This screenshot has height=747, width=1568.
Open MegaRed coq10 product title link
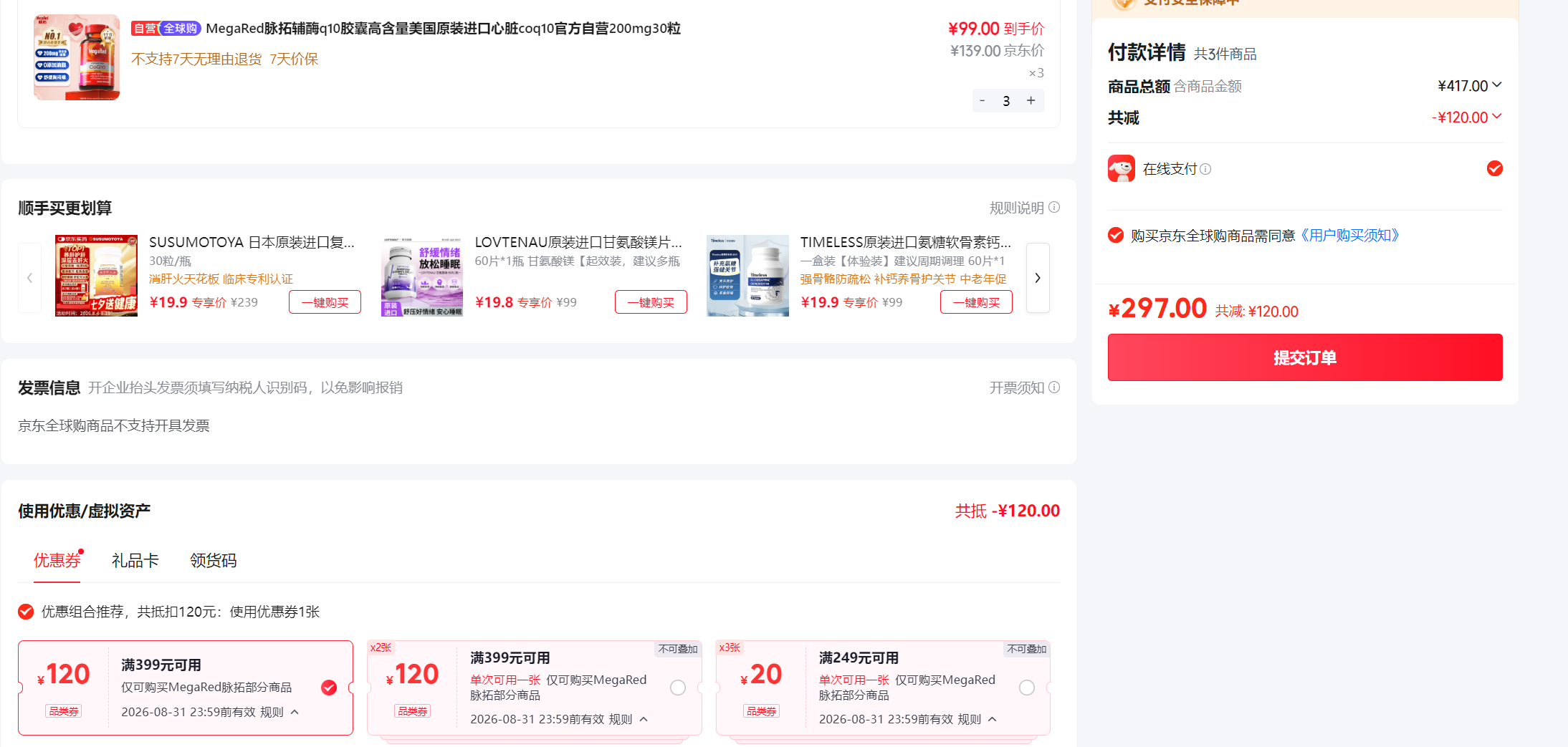[x=443, y=29]
